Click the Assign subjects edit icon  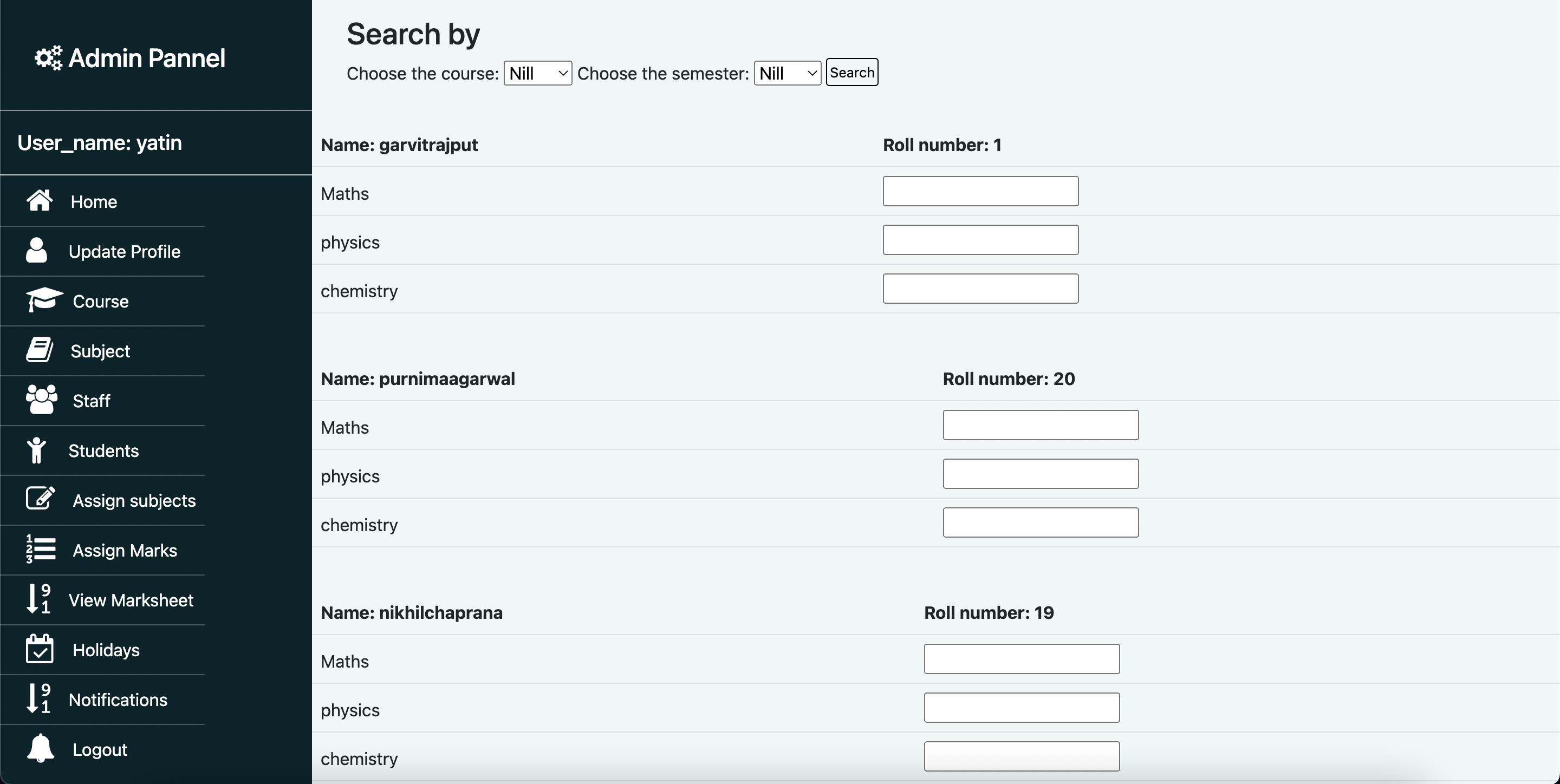coord(41,499)
